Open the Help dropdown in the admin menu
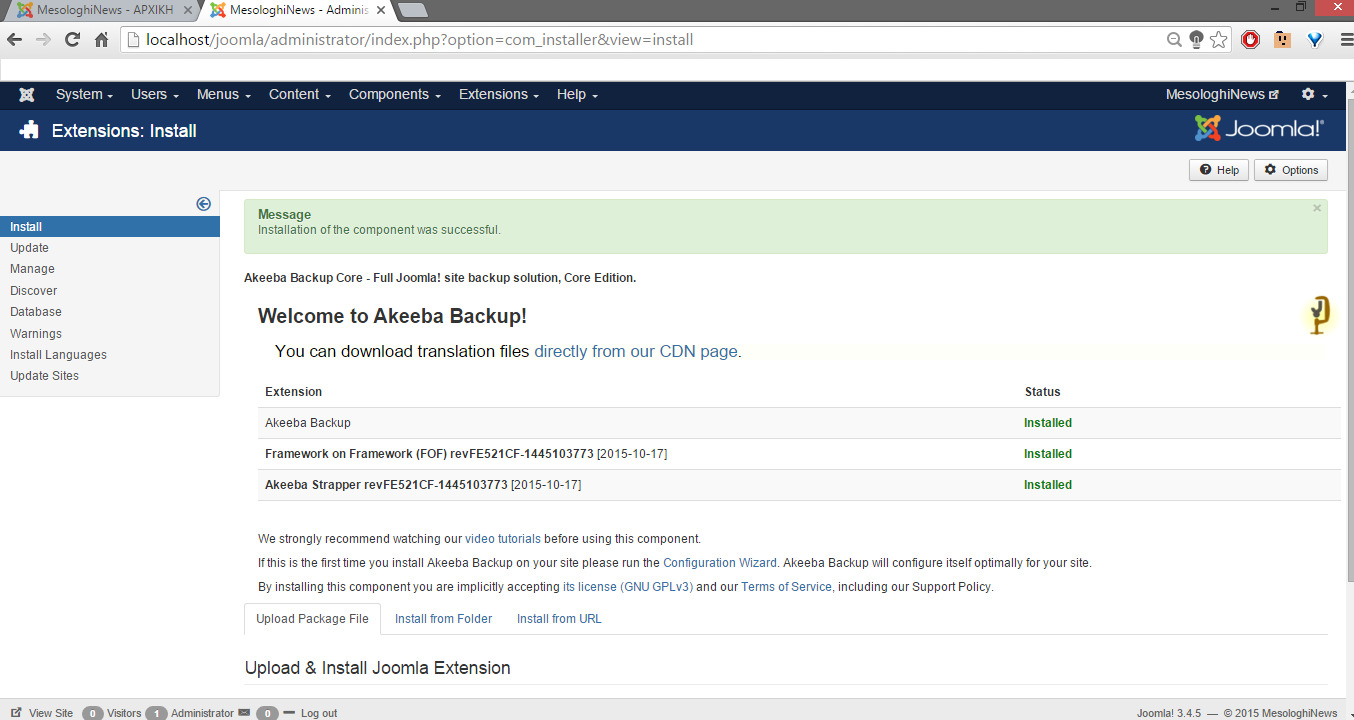Viewport: 1354px width, 720px height. [x=577, y=94]
